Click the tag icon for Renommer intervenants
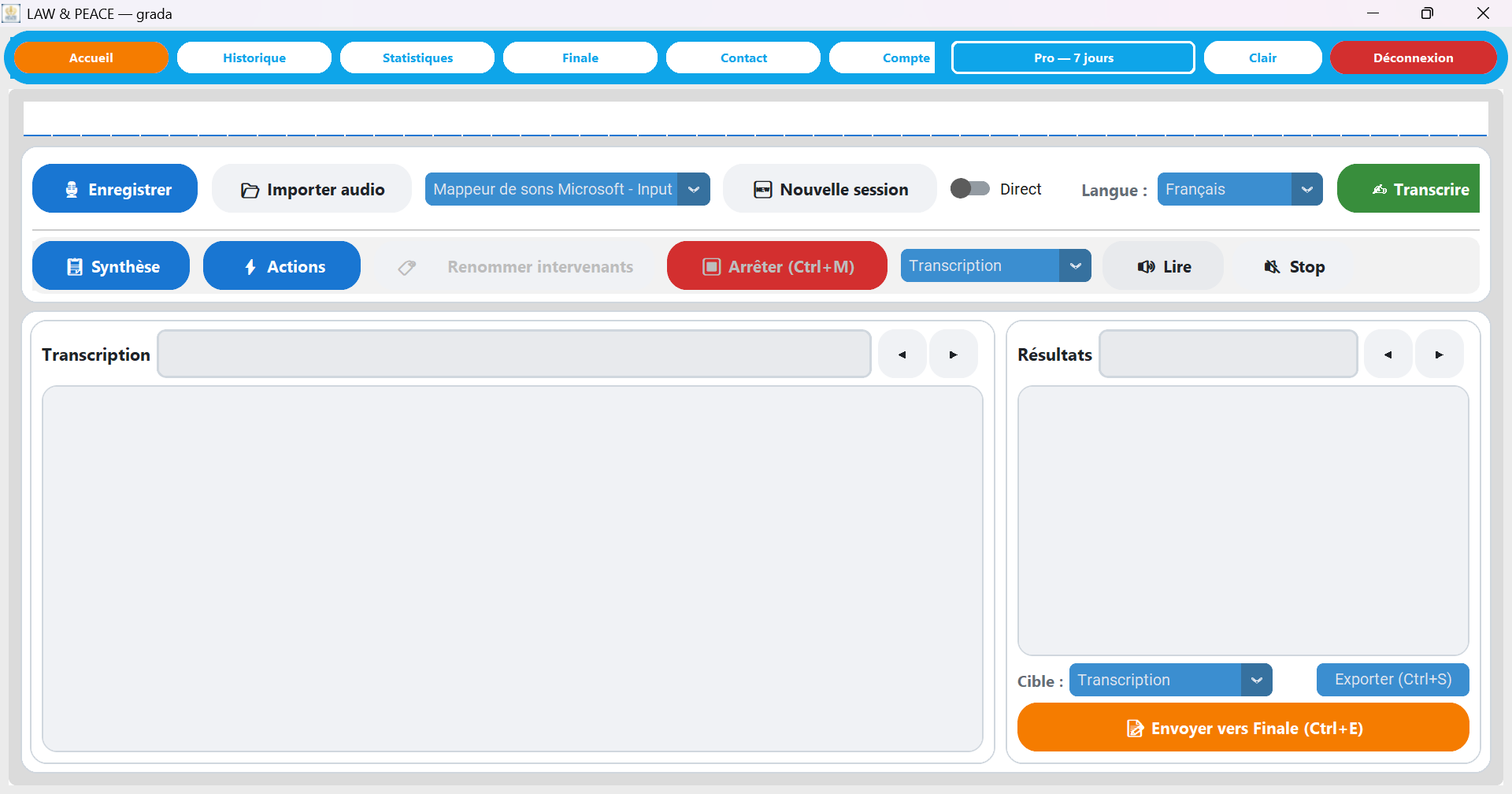 407,268
